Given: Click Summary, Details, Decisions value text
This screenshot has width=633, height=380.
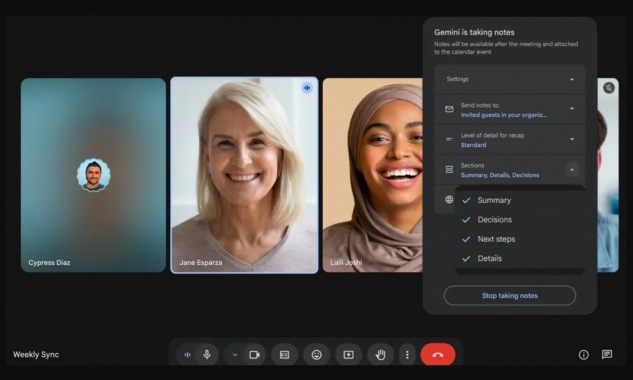Looking at the screenshot, I should [500, 175].
